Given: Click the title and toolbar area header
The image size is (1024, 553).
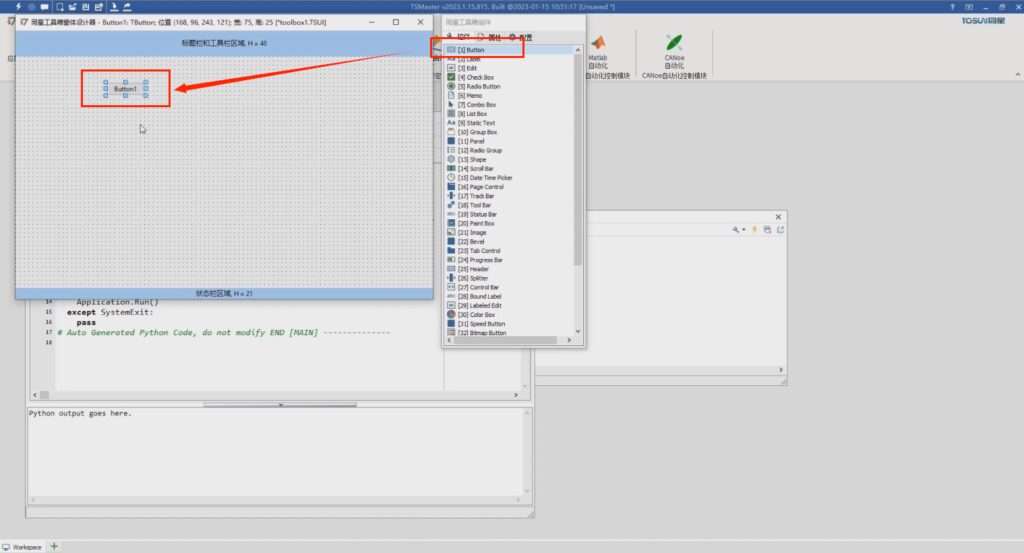Looking at the screenshot, I should tap(223, 43).
